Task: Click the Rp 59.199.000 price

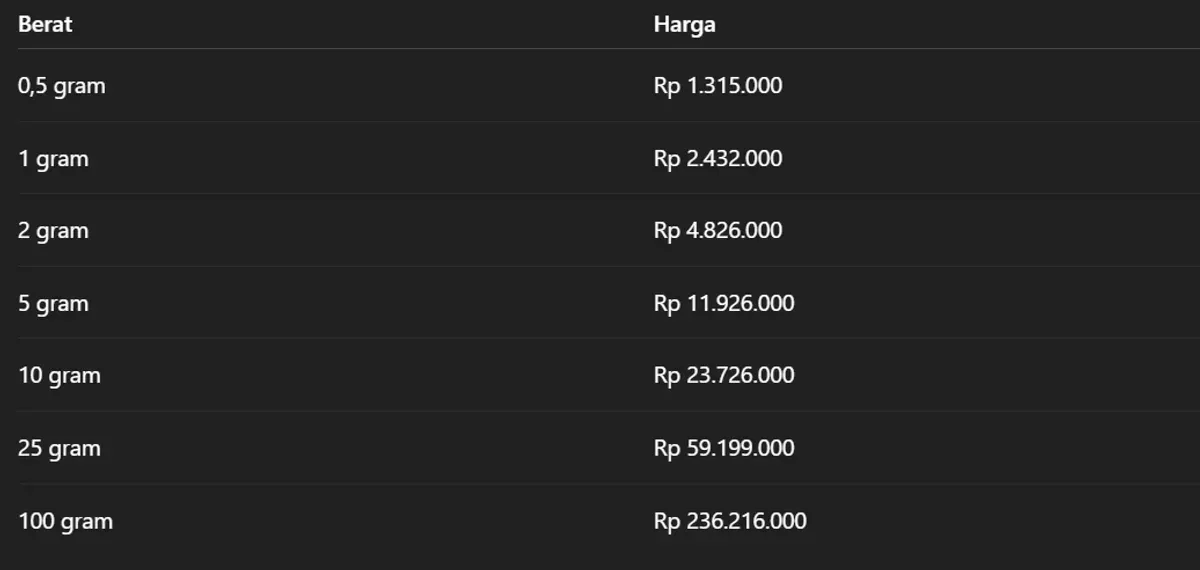Action: (x=724, y=448)
